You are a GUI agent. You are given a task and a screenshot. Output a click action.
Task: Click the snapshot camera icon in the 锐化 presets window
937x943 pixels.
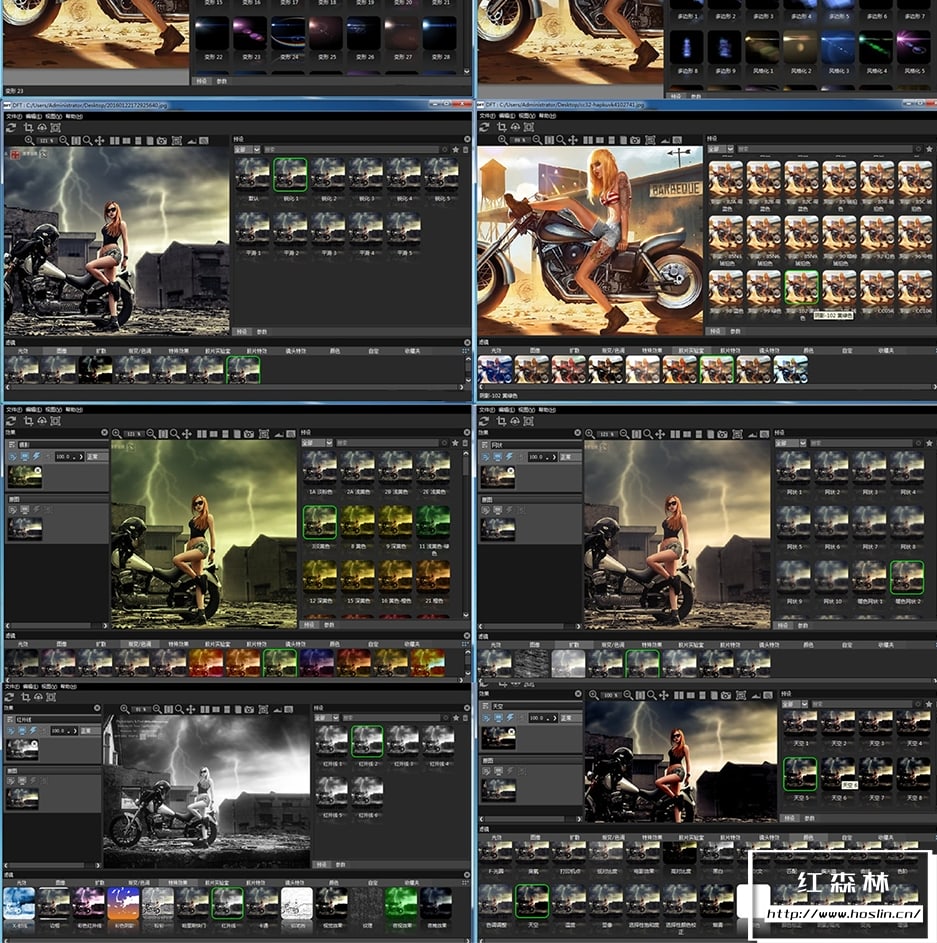[161, 140]
